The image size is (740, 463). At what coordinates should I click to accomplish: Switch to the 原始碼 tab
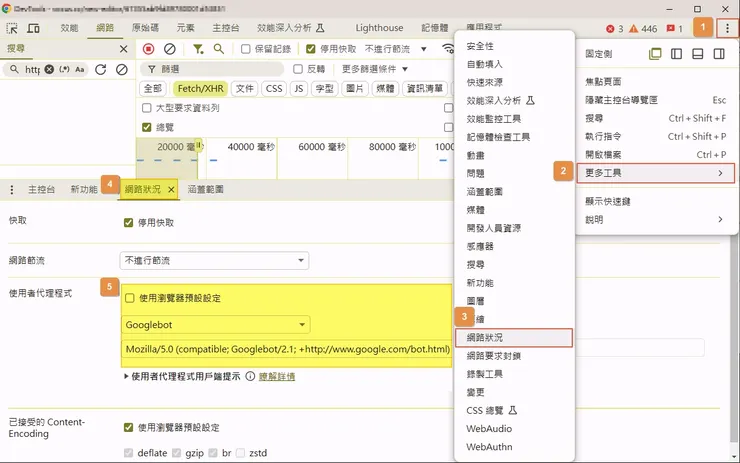coord(145,28)
